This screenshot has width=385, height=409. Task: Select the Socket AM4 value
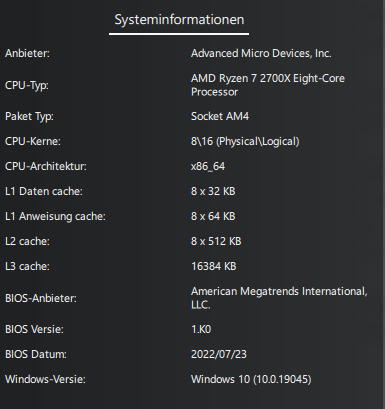coord(220,116)
